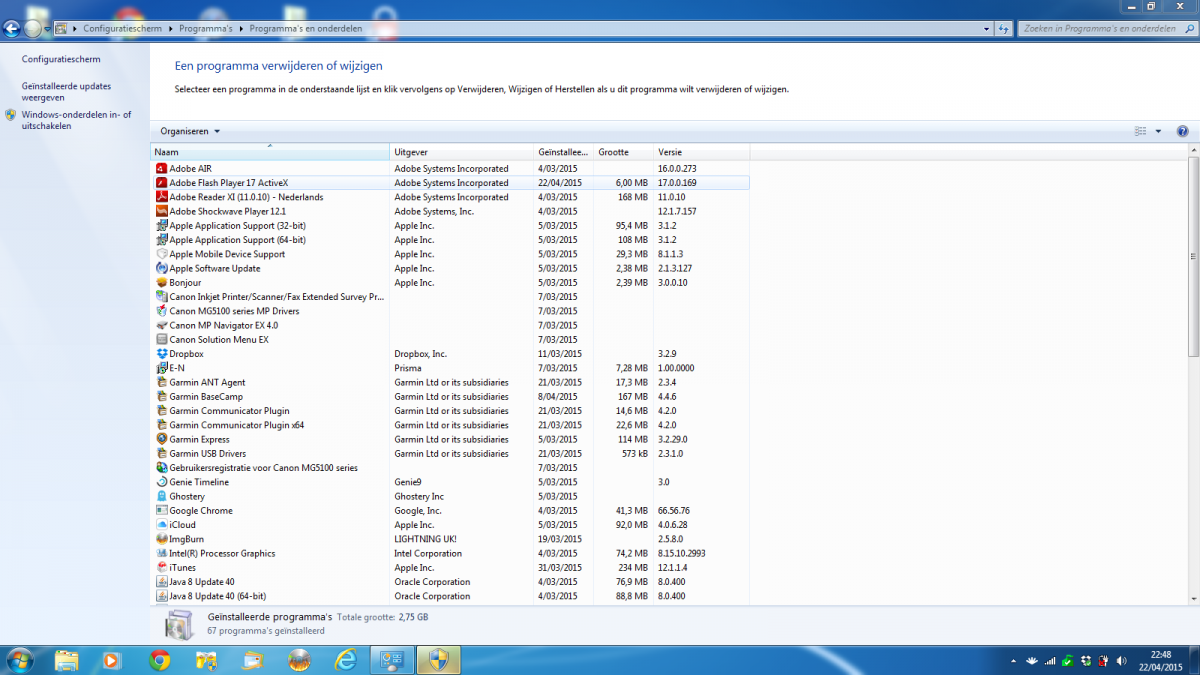Click the Adobe AIR program icon

pos(161,169)
